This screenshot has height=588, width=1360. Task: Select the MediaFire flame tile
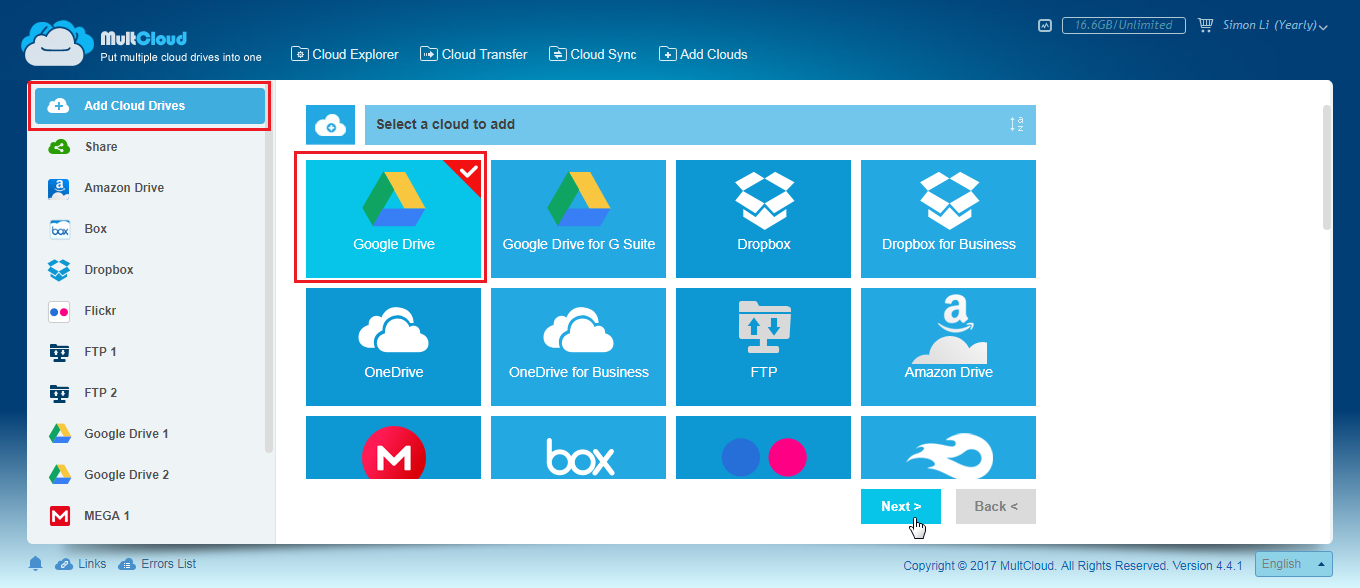pos(948,448)
